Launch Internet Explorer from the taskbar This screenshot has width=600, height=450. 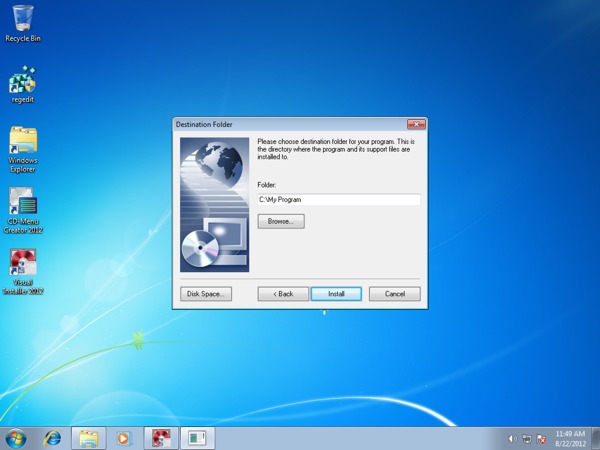tap(52, 439)
